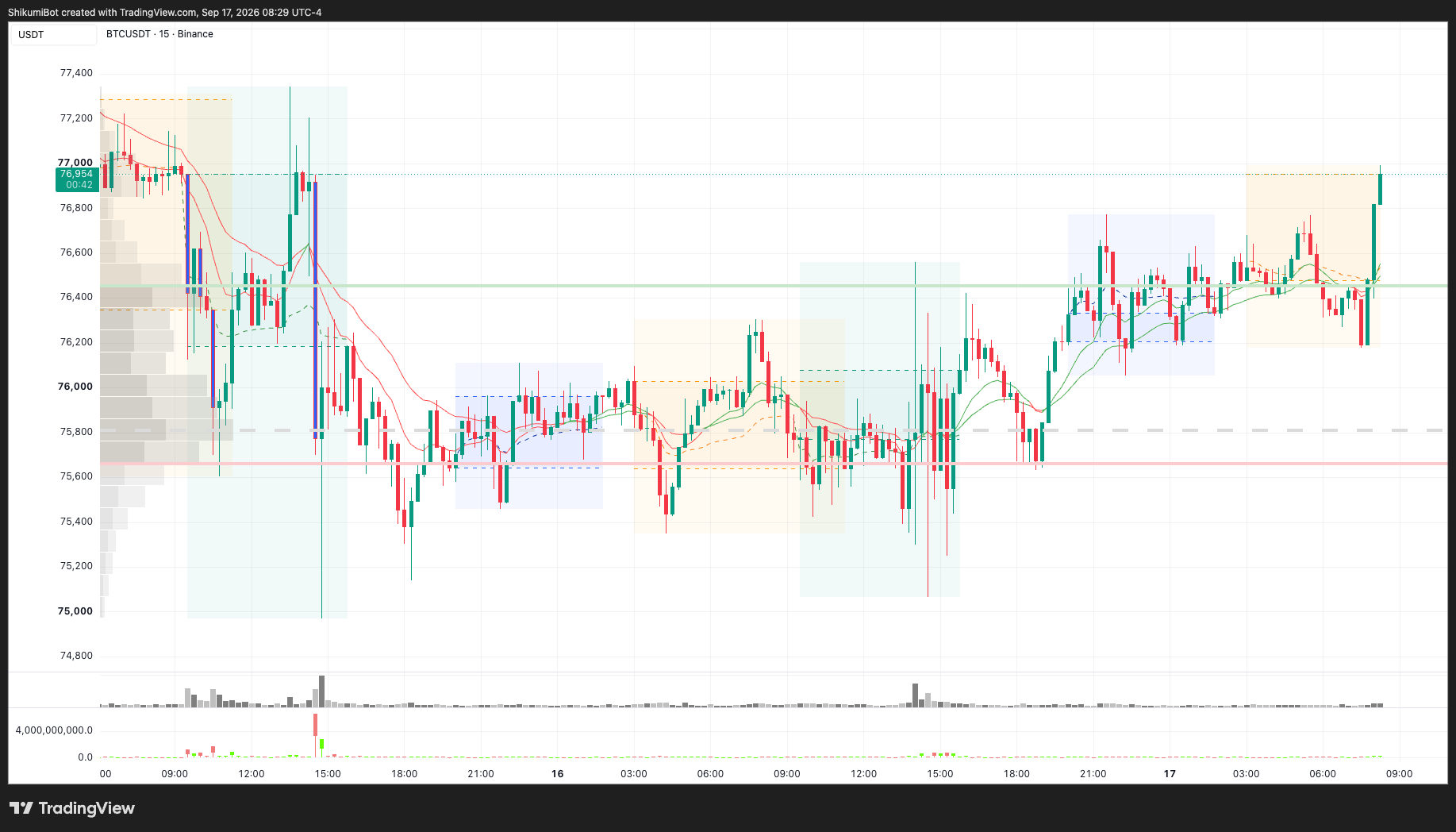The width and height of the screenshot is (1456, 832).
Task: Click the 74,800 price axis label
Action: [76, 656]
